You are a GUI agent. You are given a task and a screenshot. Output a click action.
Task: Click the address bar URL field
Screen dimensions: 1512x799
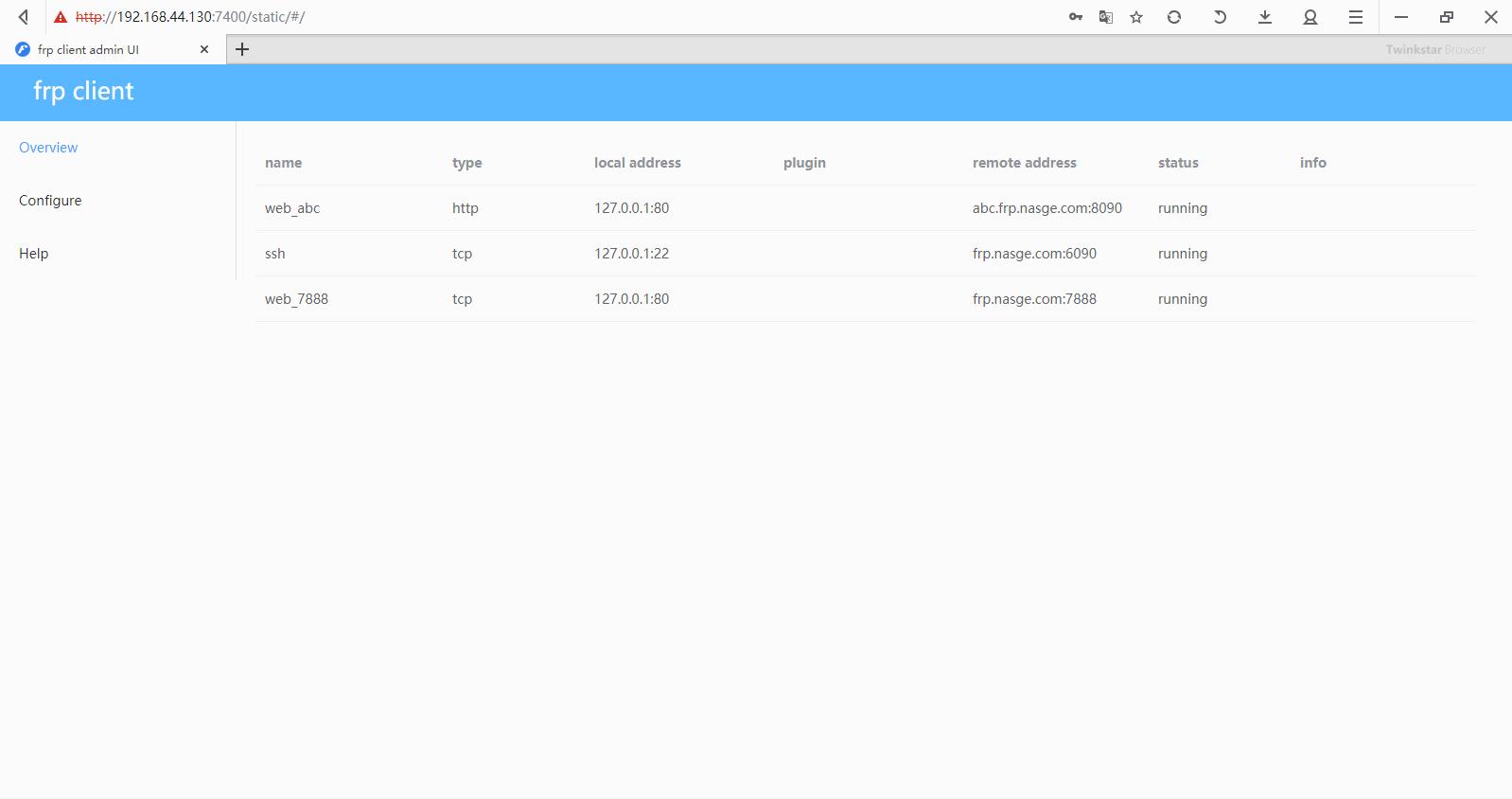tap(190, 17)
